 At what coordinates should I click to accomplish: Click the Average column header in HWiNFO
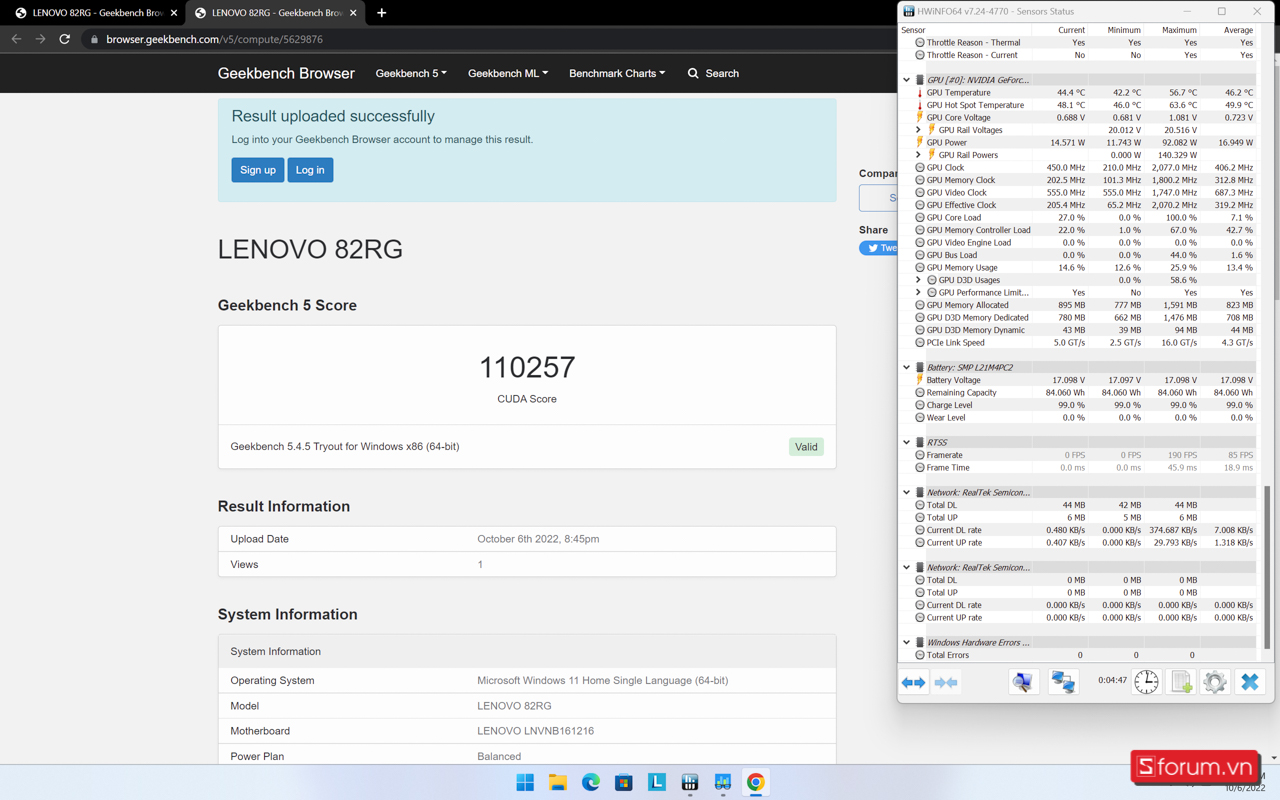click(x=1238, y=30)
